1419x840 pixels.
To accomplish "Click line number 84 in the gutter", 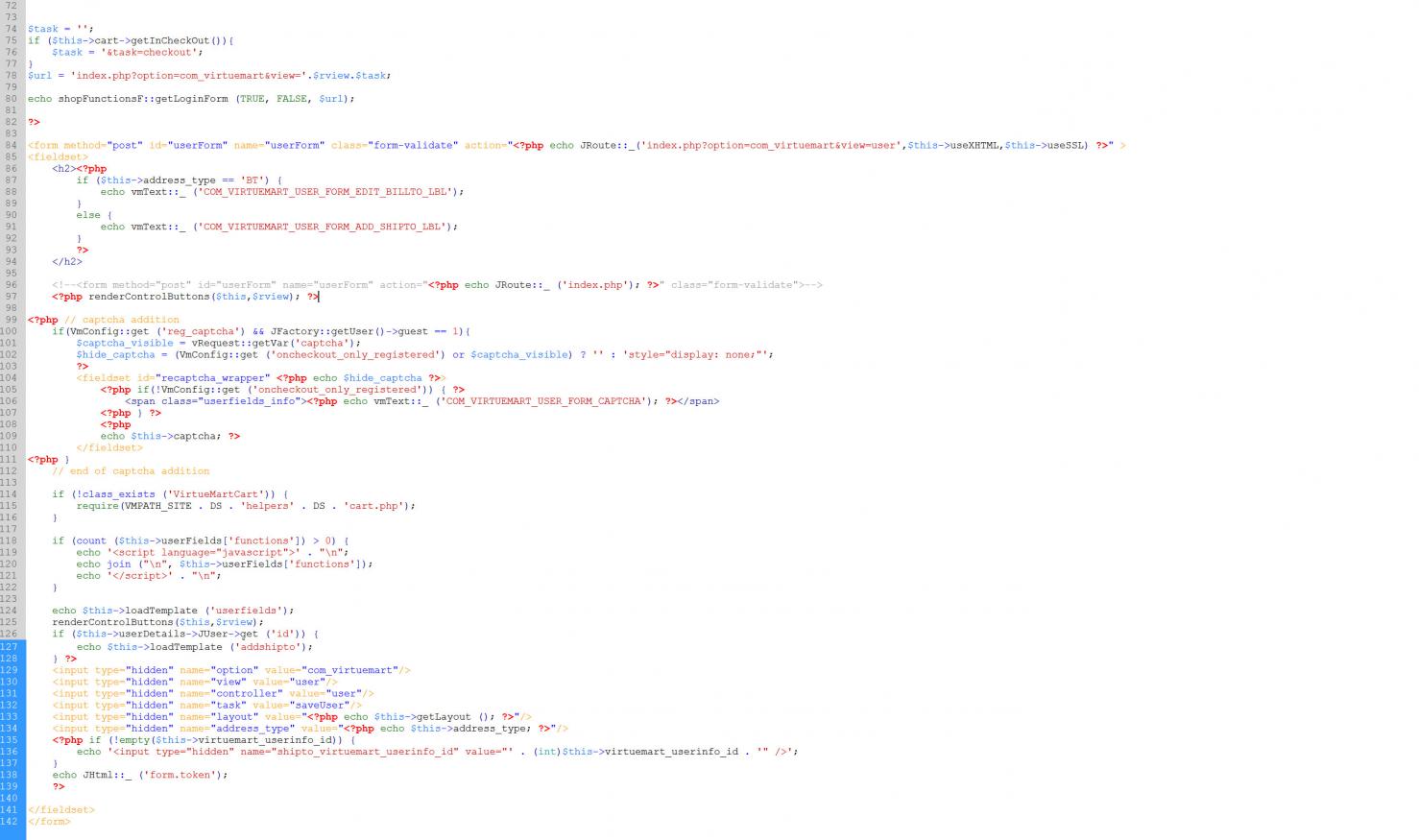I will pos(11,145).
